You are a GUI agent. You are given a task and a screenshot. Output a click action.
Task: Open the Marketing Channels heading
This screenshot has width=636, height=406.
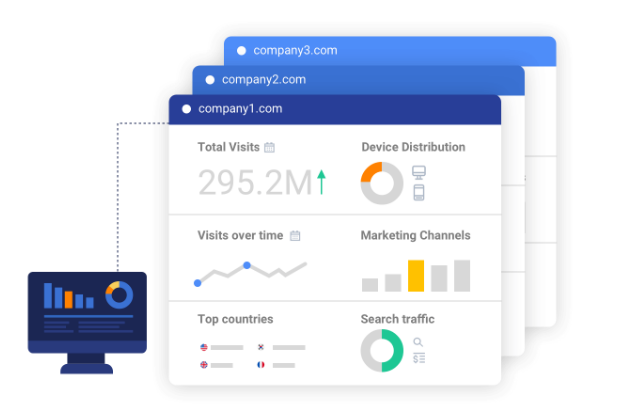(x=415, y=236)
